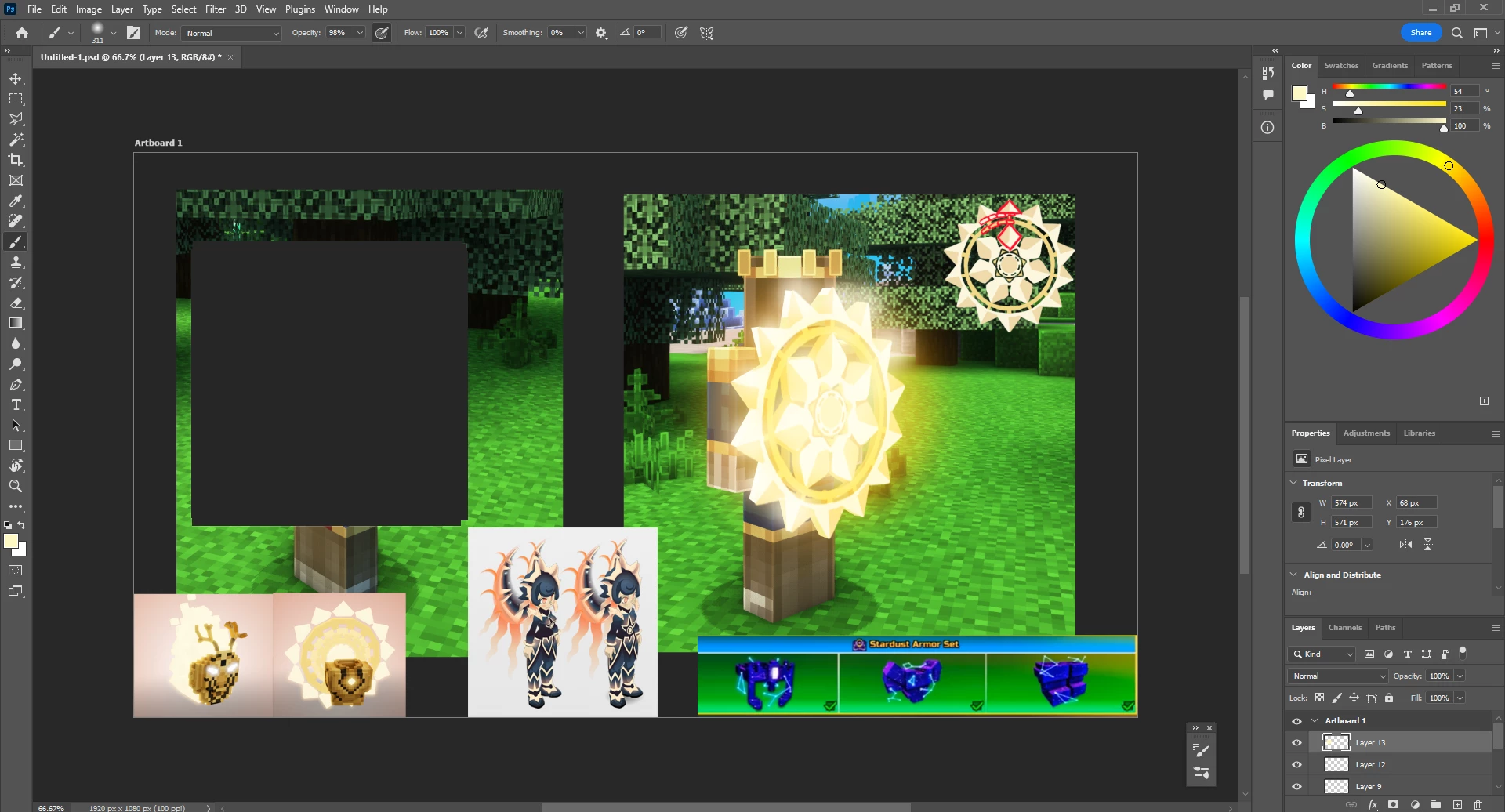Select the Lasso tool
Screen dimensions: 1505x812
click(16, 119)
